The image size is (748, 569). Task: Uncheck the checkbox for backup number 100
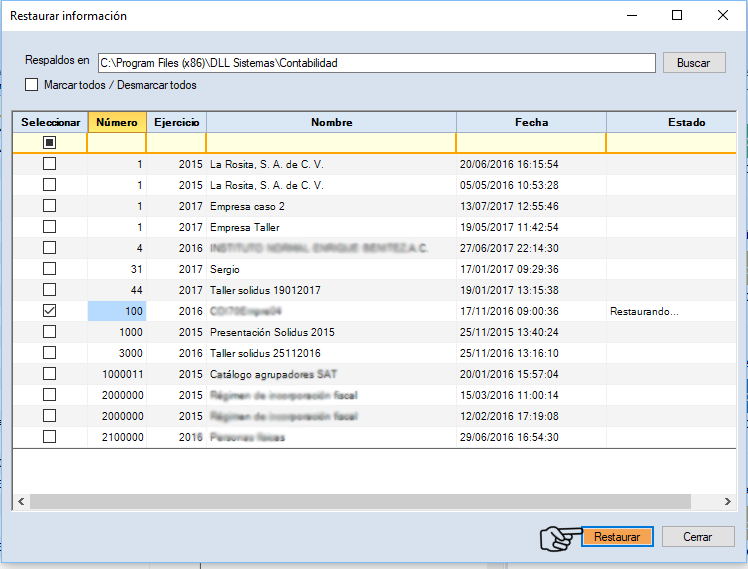click(49, 311)
